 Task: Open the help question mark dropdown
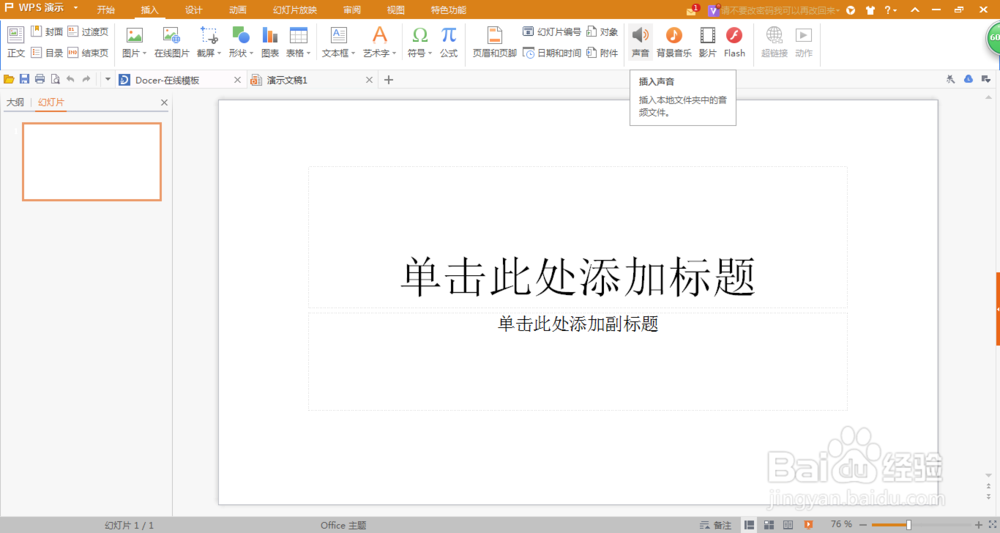point(890,10)
